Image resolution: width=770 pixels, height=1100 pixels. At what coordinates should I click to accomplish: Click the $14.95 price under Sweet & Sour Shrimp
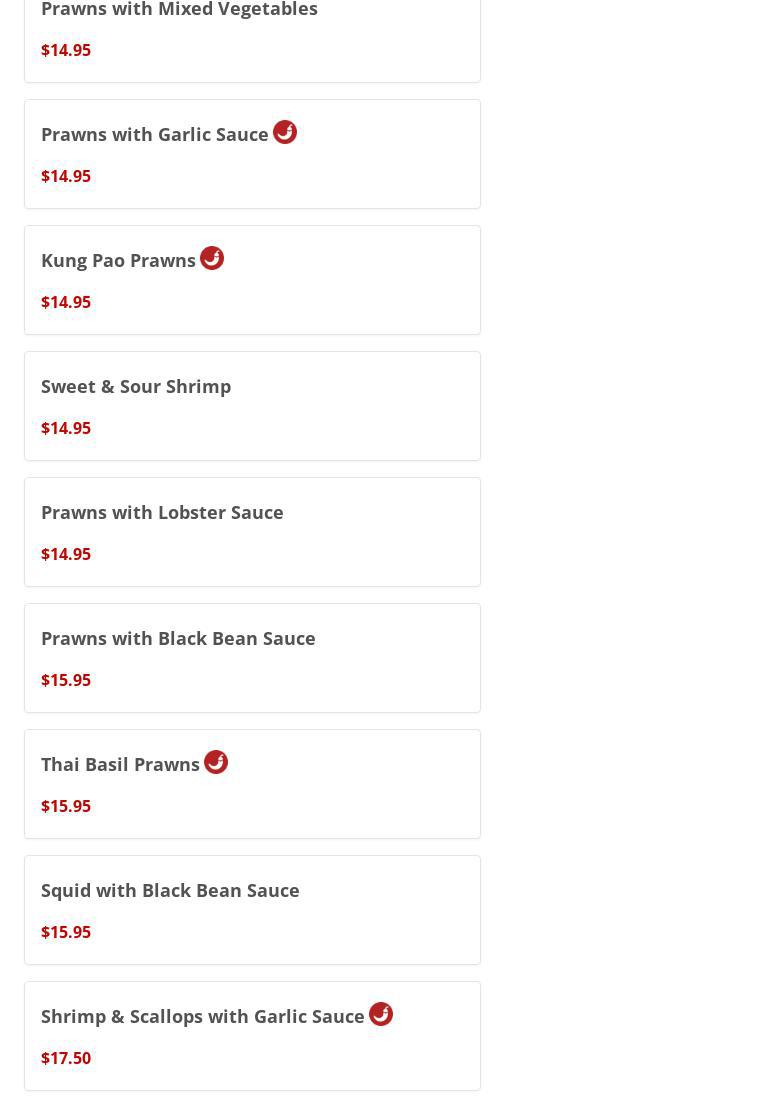pyautogui.click(x=66, y=428)
